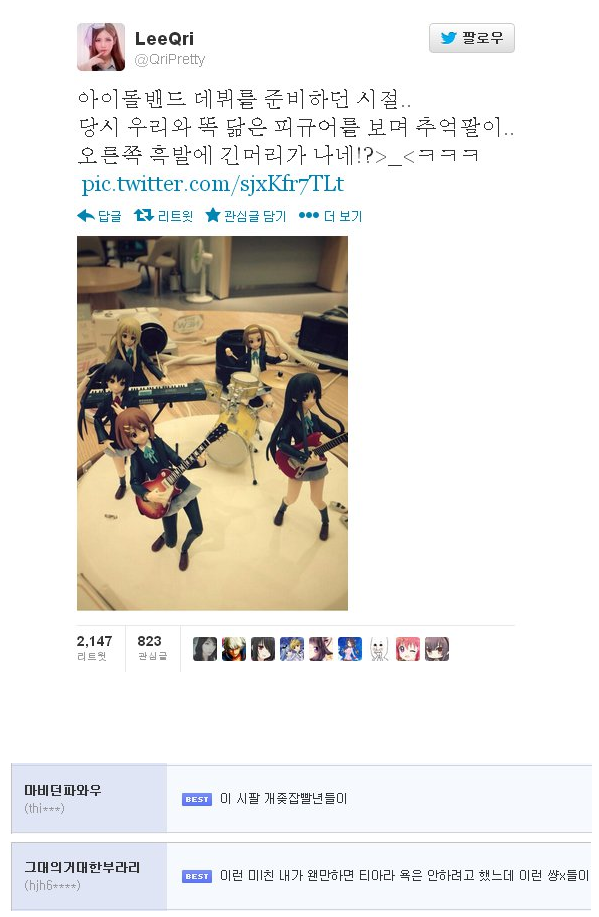Click the reply arrow icon
Image resolution: width=599 pixels, height=917 pixels.
coord(85,216)
